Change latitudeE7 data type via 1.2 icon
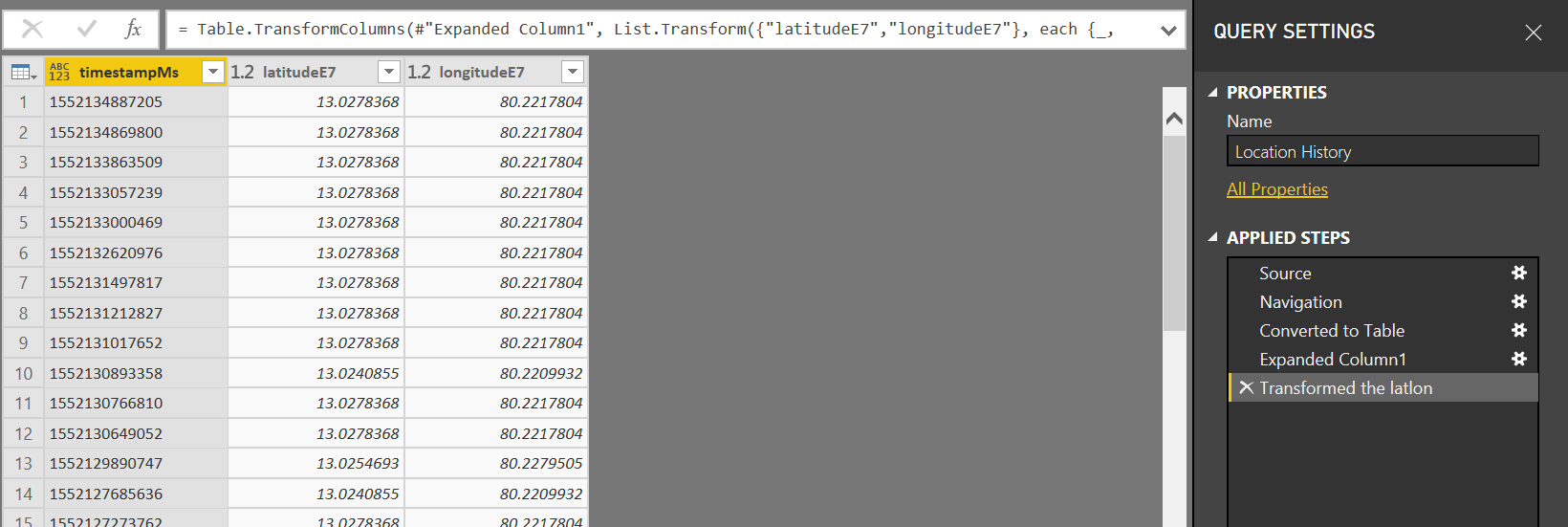This screenshot has width=1568, height=527. (242, 72)
